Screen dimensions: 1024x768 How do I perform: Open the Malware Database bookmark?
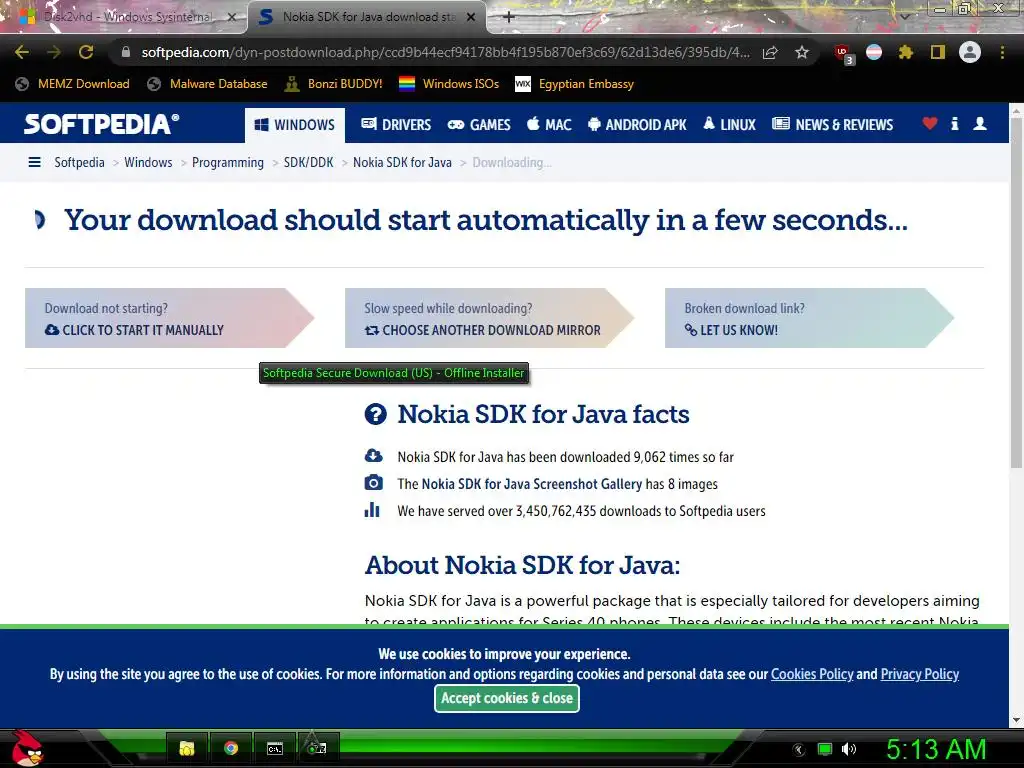click(x=207, y=84)
